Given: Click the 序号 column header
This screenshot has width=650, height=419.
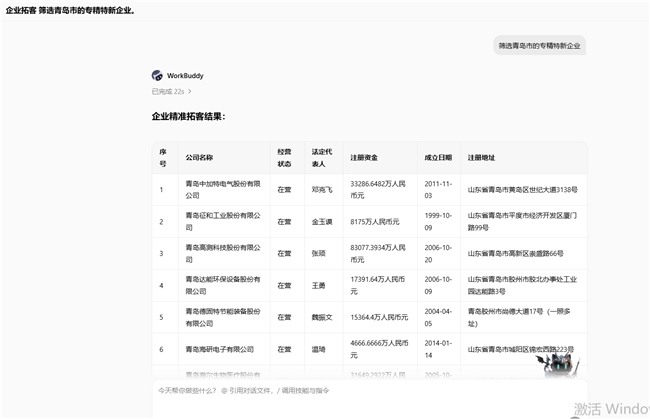Looking at the screenshot, I should click(163, 157).
